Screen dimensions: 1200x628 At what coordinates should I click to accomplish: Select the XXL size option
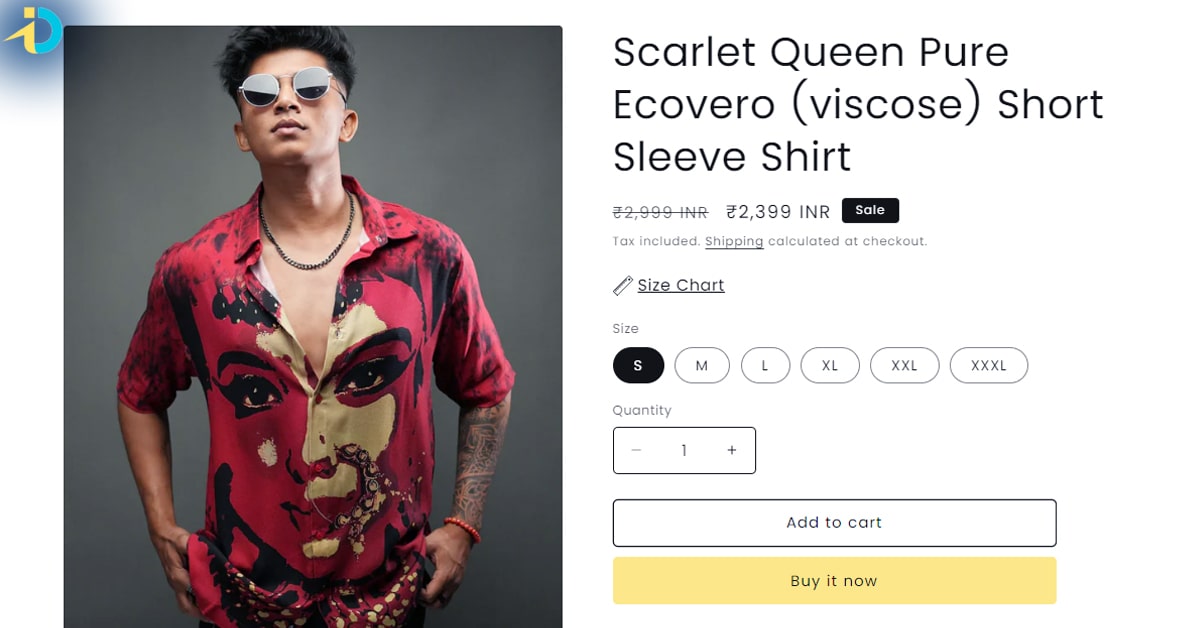click(x=904, y=366)
